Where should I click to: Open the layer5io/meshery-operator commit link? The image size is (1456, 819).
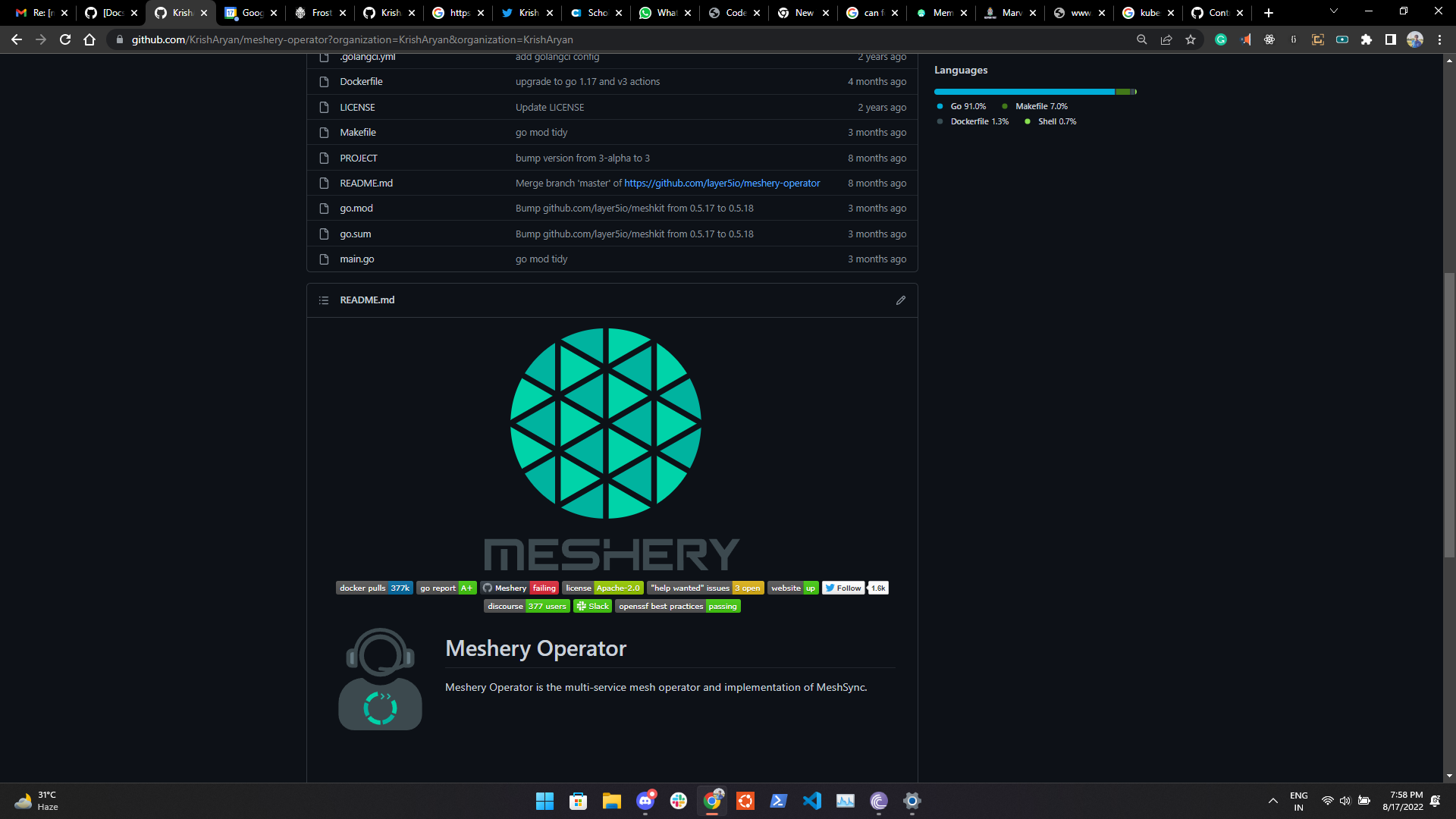tap(721, 183)
